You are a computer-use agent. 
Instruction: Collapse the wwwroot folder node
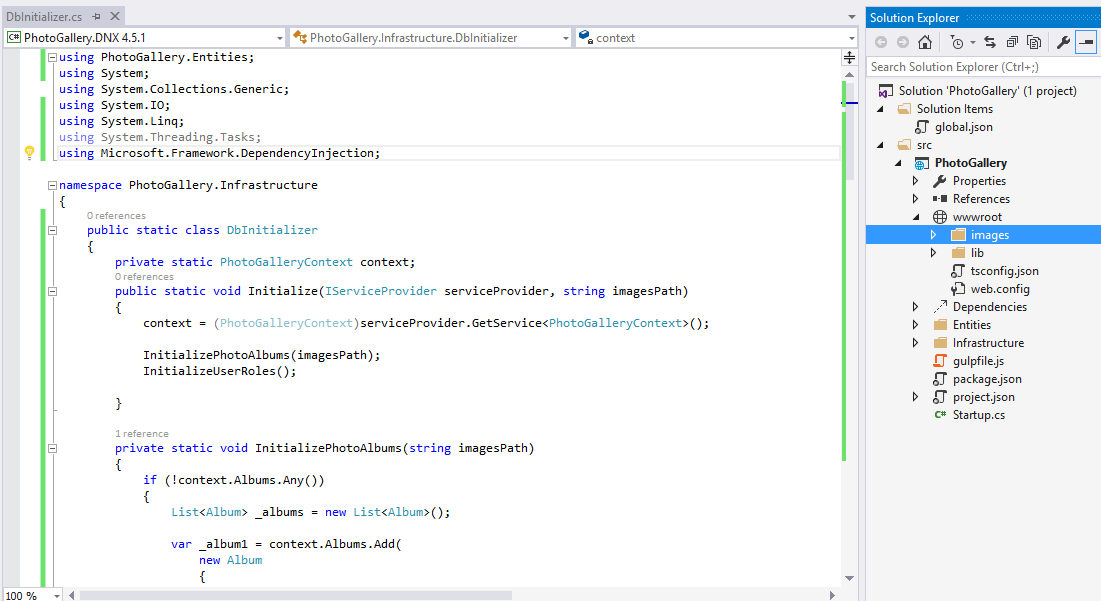(x=915, y=217)
